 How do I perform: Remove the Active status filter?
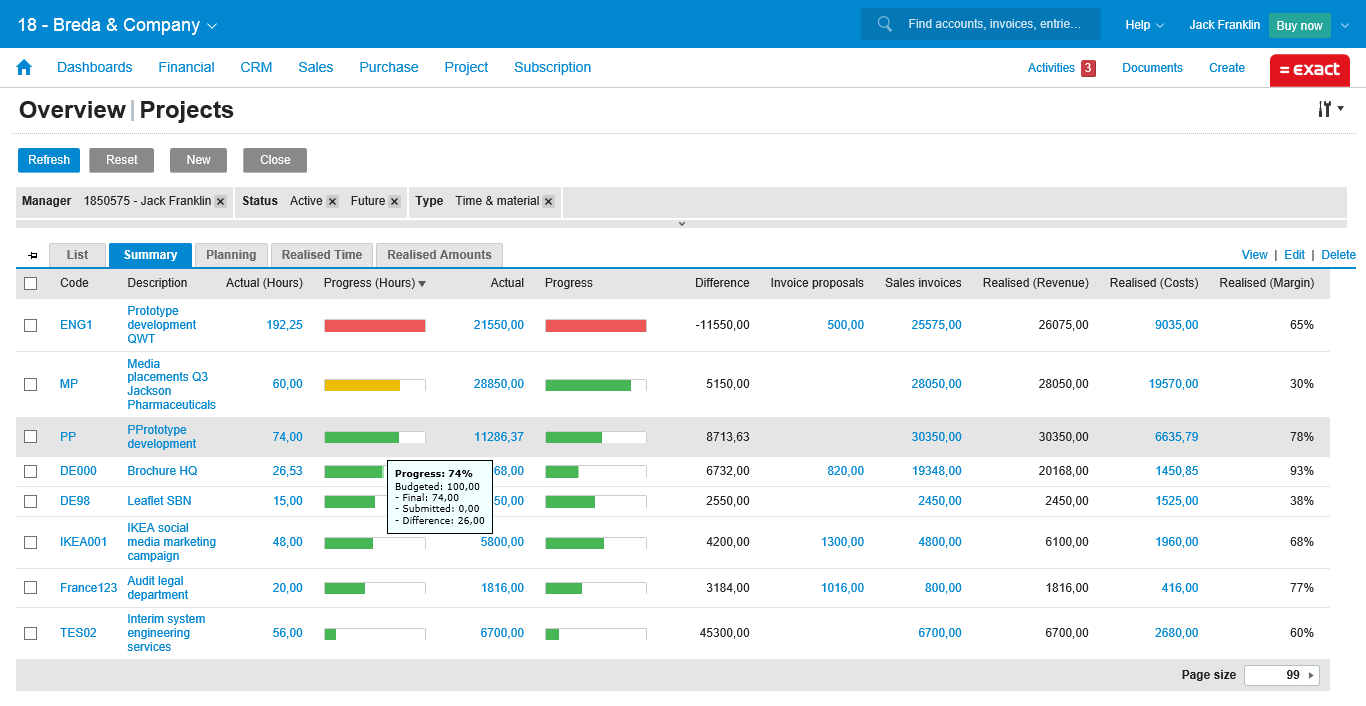click(x=332, y=201)
